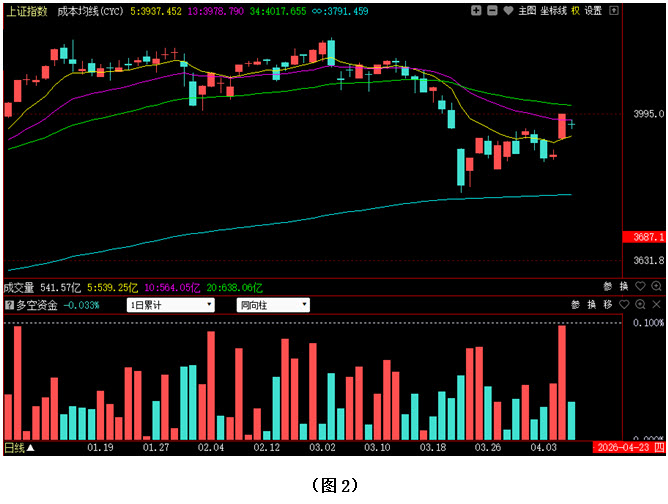This screenshot has width=668, height=504.
Task: Toggle the 权 adjustment option
Action: click(x=576, y=11)
